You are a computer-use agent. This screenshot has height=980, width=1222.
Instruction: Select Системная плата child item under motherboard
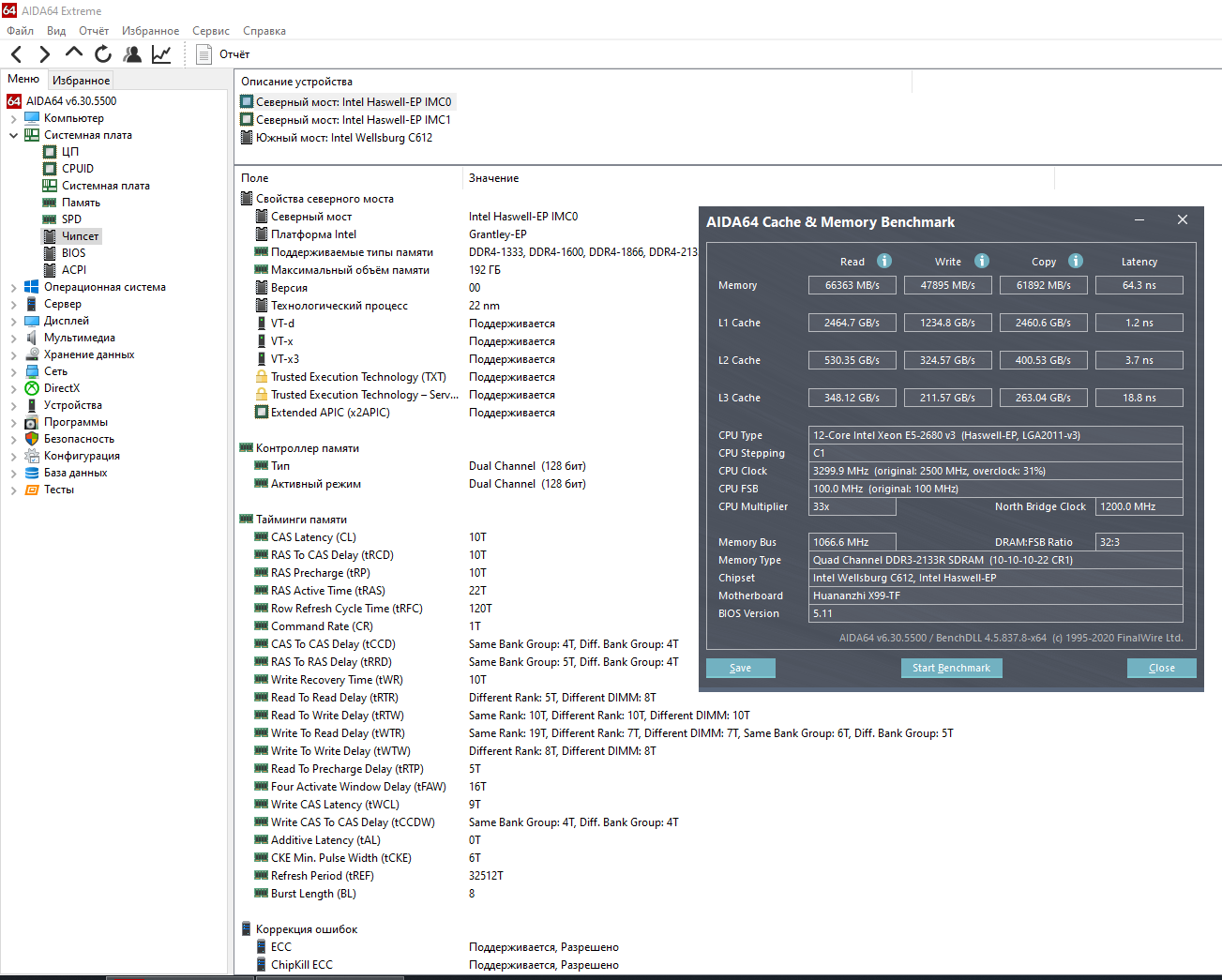coord(105,186)
